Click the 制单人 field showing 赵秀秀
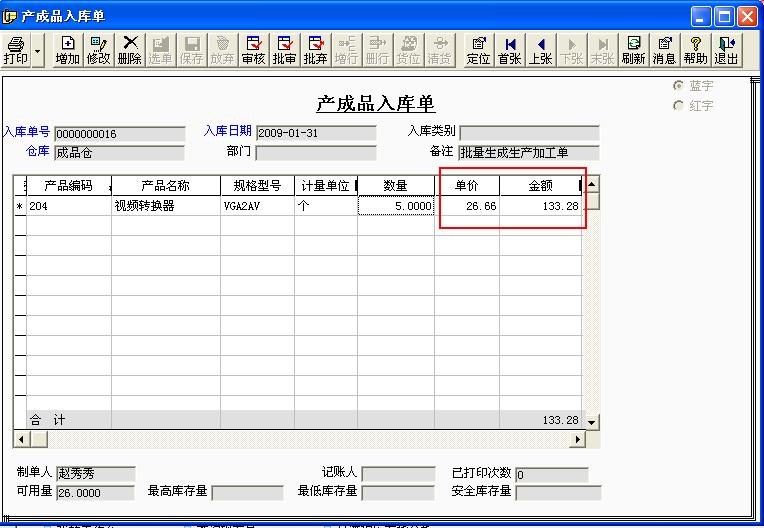The height and width of the screenshot is (528, 764). tap(96, 473)
